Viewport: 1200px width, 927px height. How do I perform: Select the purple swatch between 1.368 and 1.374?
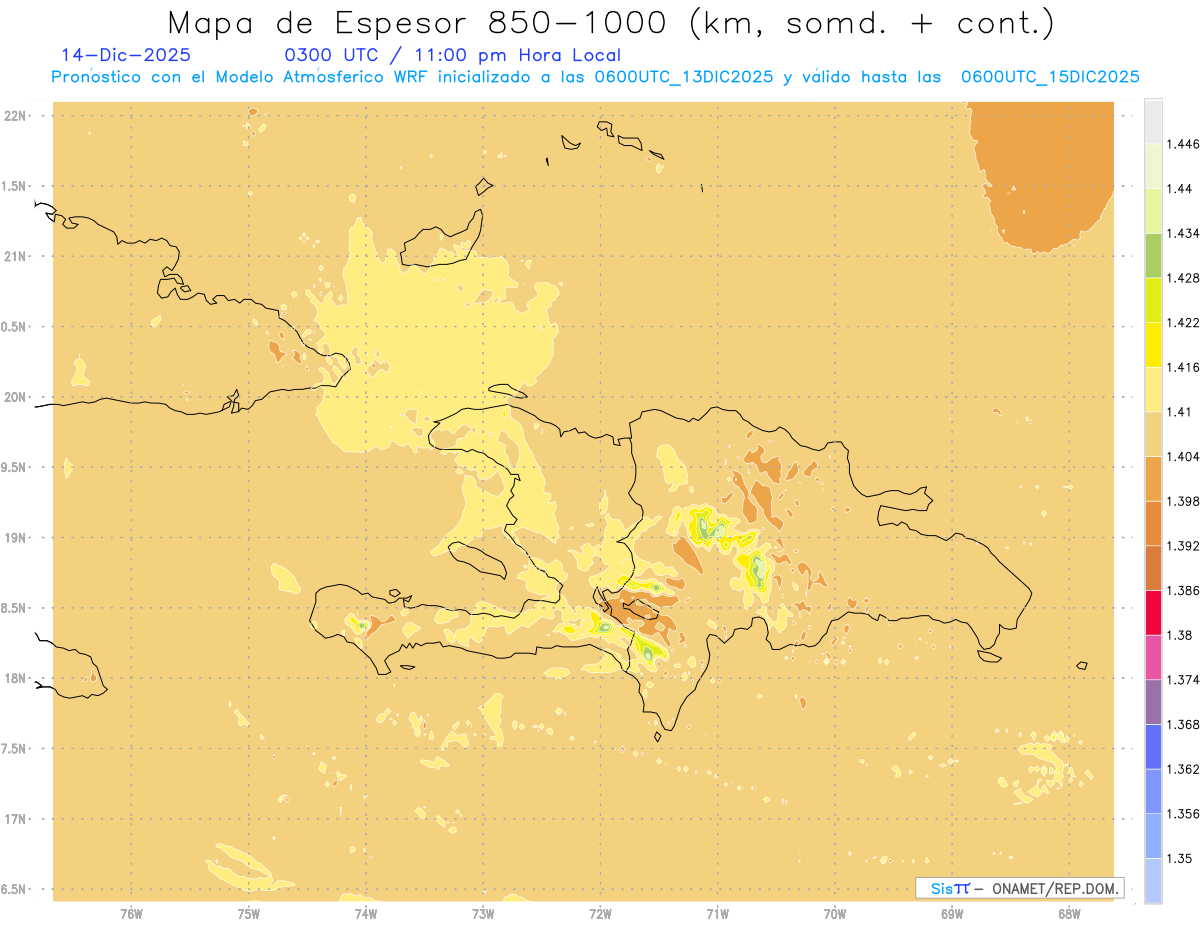[1153, 702]
